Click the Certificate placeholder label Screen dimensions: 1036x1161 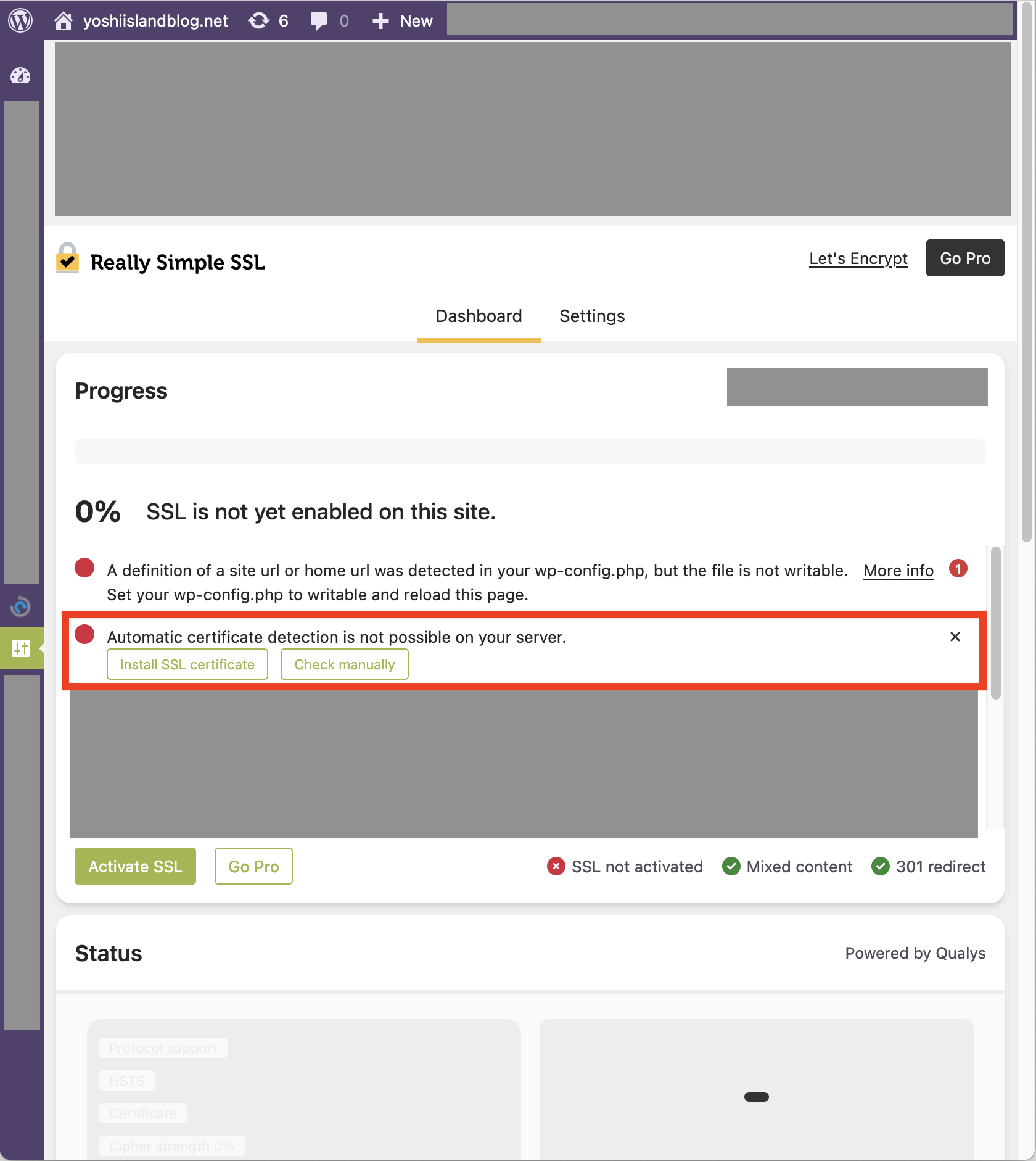coord(143,1113)
